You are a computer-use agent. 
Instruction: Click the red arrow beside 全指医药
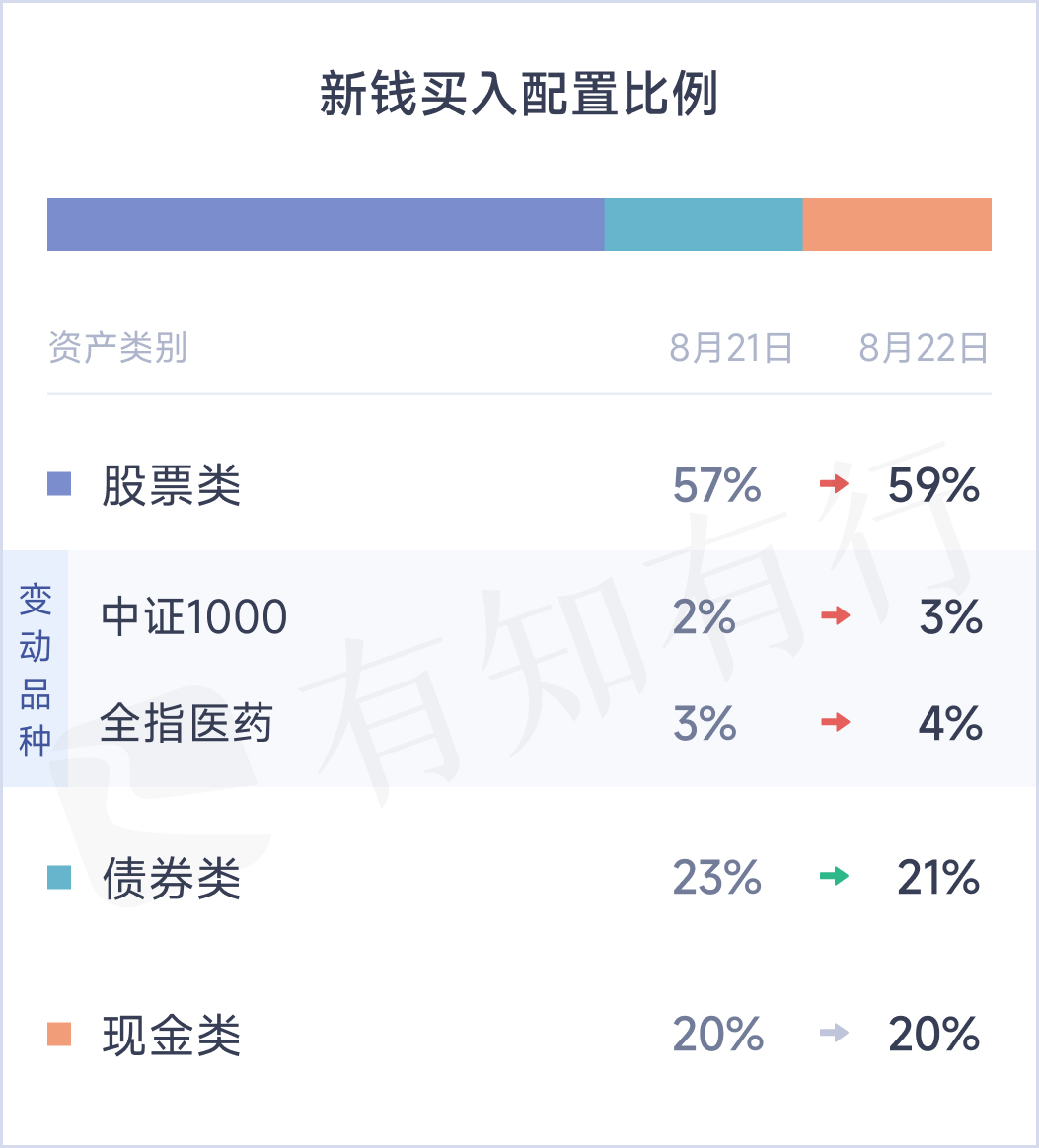click(835, 723)
